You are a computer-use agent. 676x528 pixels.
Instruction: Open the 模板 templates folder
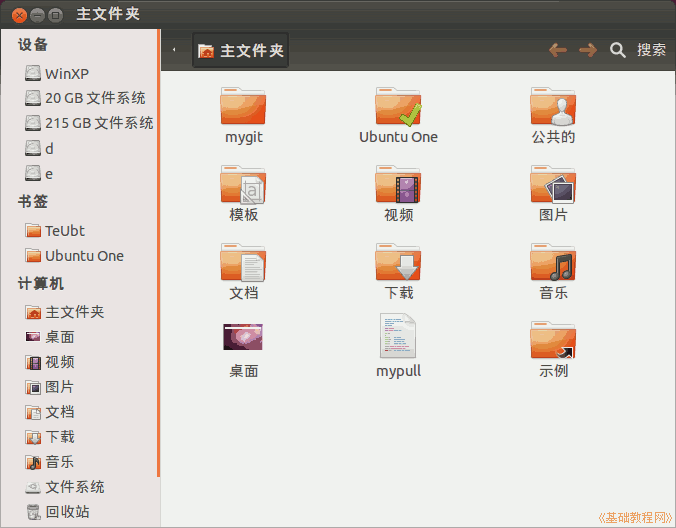pyautogui.click(x=243, y=184)
